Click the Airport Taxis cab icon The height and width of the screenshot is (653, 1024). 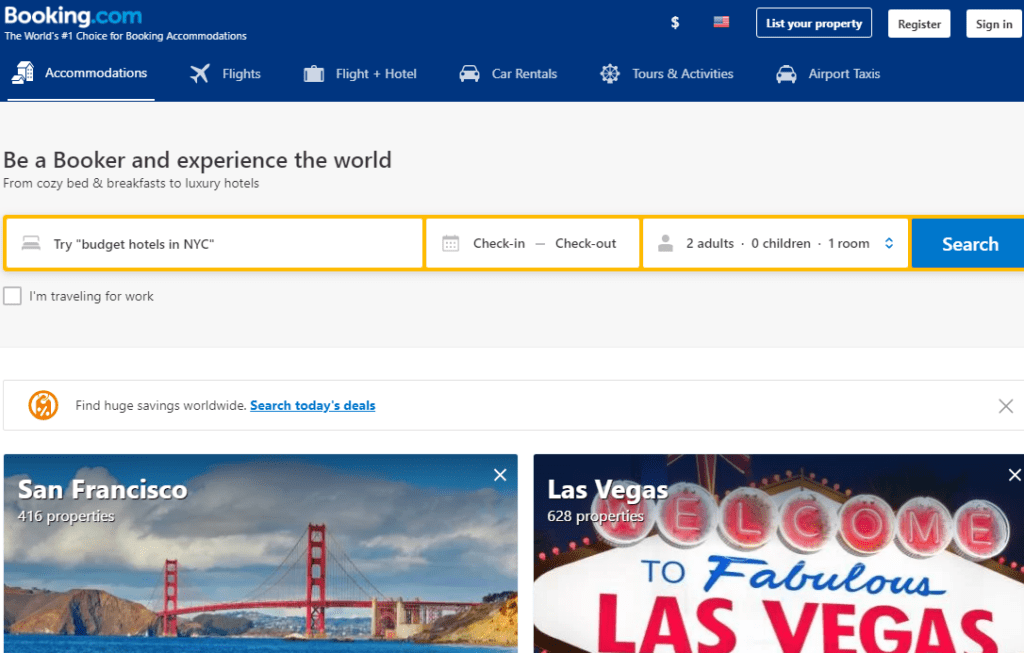pos(786,74)
